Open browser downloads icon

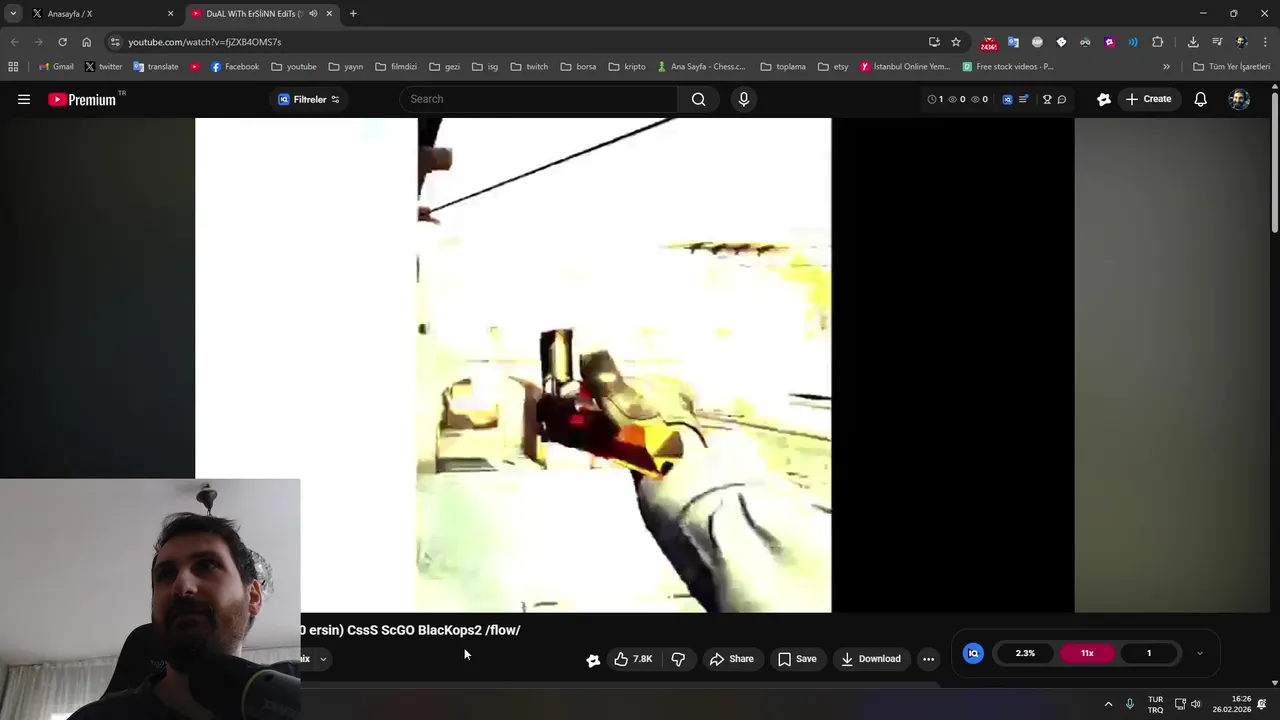point(1193,42)
